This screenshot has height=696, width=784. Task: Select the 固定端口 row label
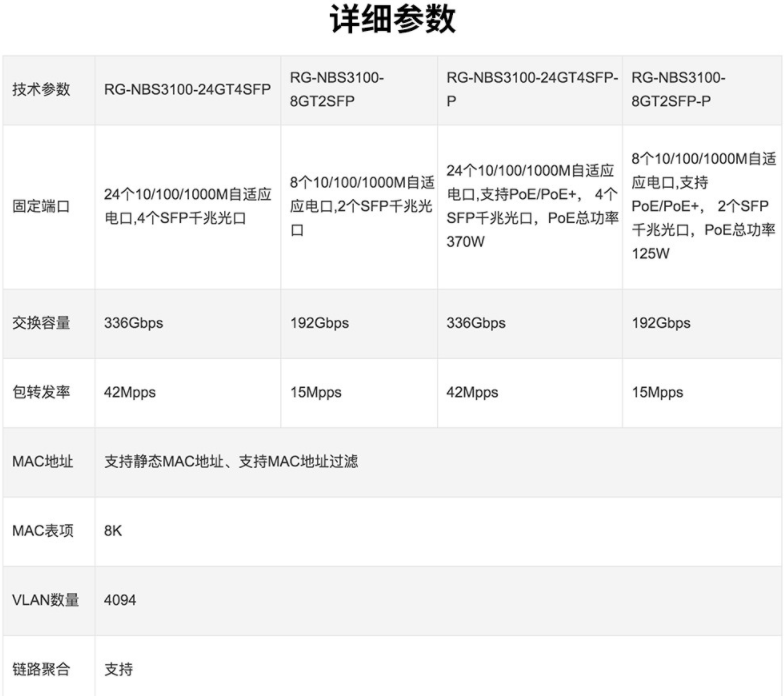coord(41,206)
